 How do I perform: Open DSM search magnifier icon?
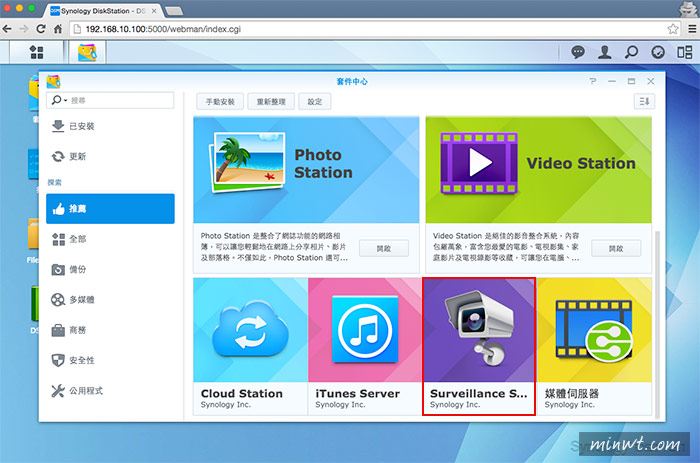pos(631,52)
